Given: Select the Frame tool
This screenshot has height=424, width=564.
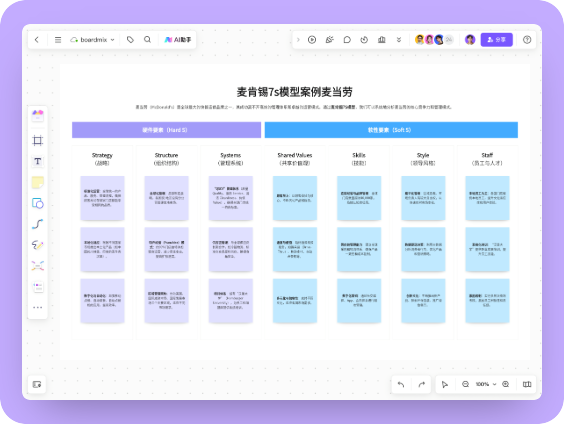Looking at the screenshot, I should pyautogui.click(x=38, y=140).
